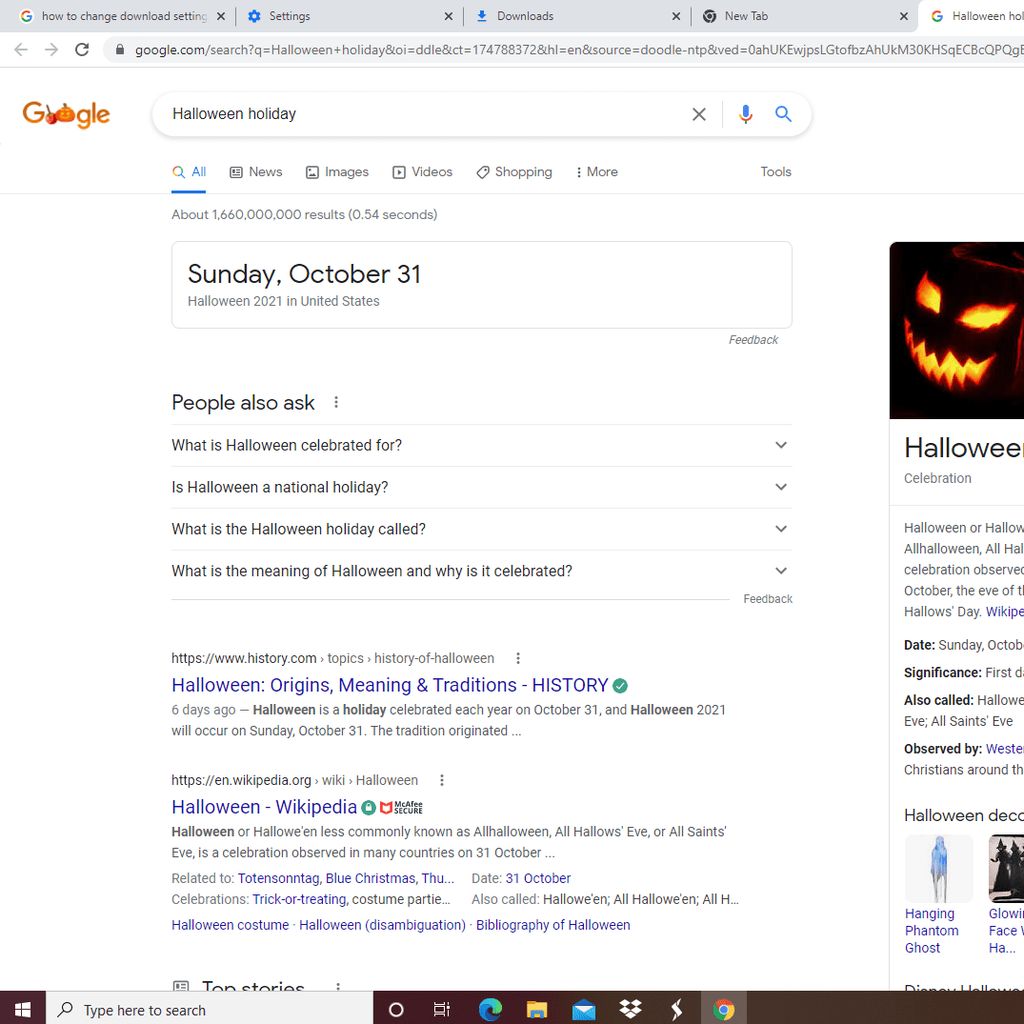The width and height of the screenshot is (1024, 1024).
Task: Open People also ask options menu
Action: (x=336, y=402)
